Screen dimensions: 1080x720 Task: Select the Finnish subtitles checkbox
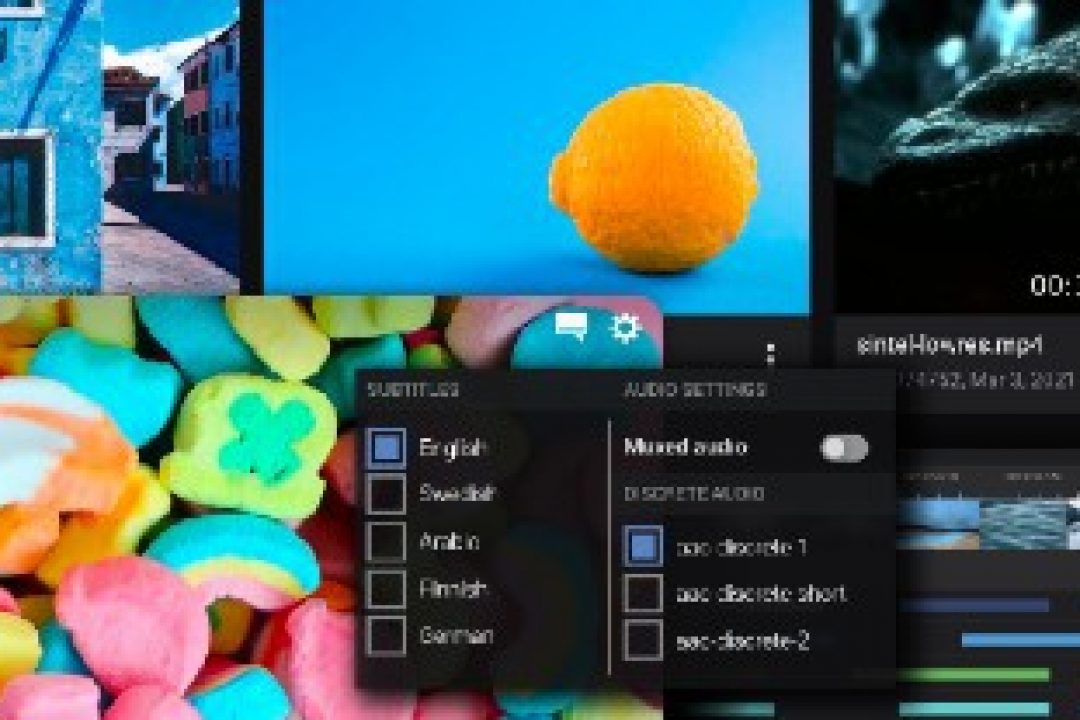(386, 589)
